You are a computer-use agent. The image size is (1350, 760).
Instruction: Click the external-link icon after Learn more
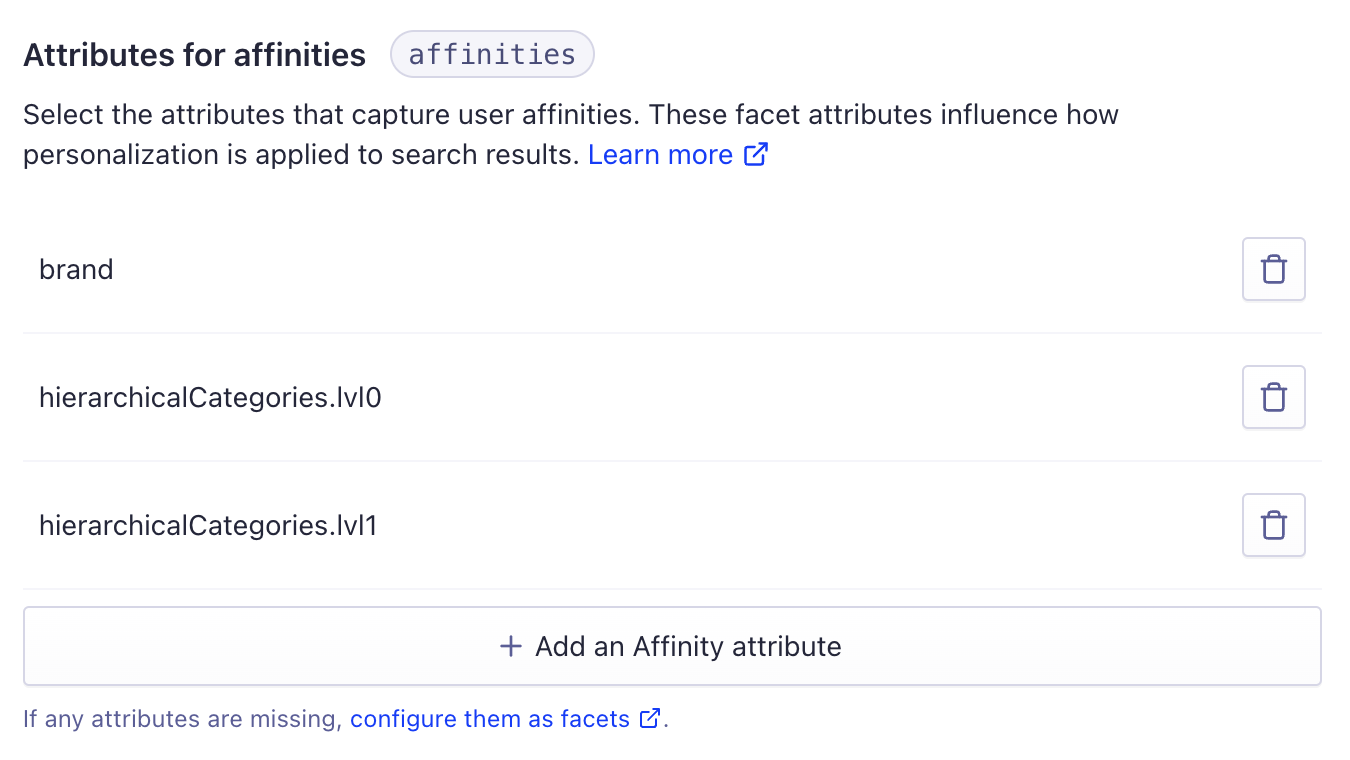[756, 154]
